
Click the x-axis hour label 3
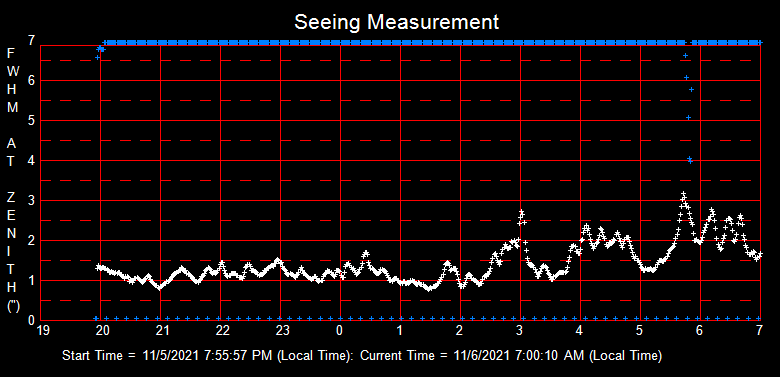point(519,331)
